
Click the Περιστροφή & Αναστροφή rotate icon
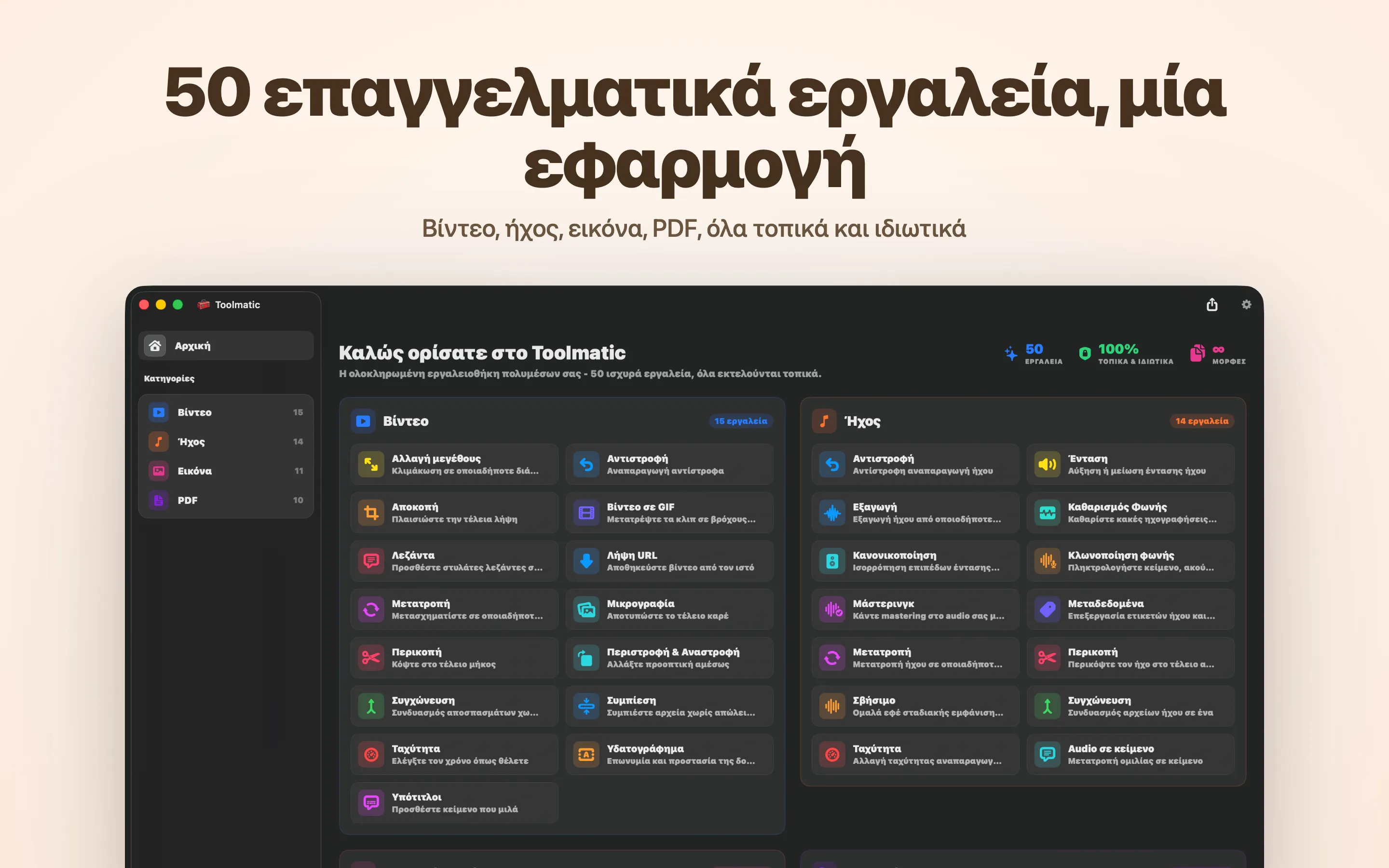586,657
